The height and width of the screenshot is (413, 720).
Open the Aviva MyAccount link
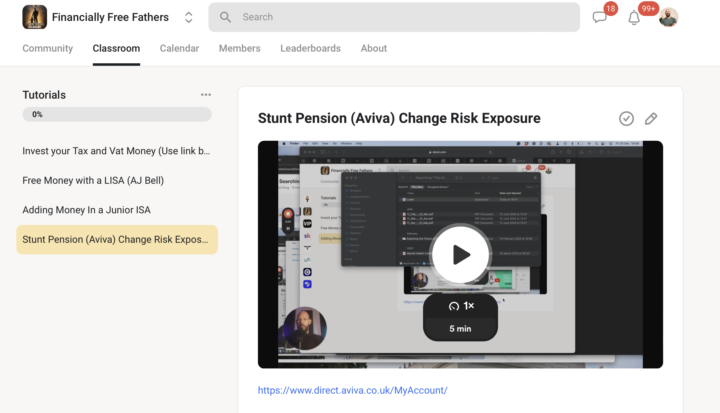tap(353, 390)
